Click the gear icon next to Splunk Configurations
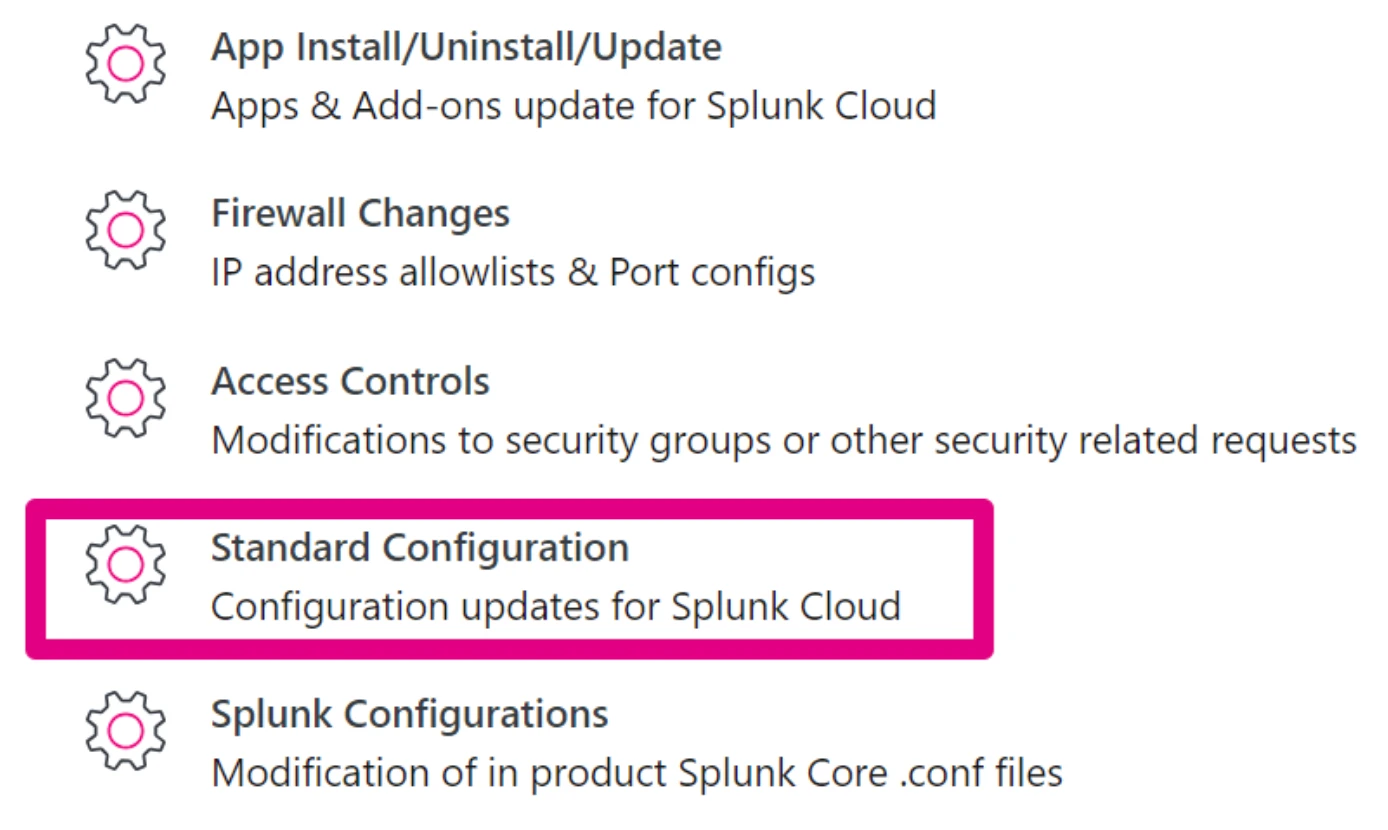The image size is (1388, 830). pyautogui.click(x=125, y=731)
